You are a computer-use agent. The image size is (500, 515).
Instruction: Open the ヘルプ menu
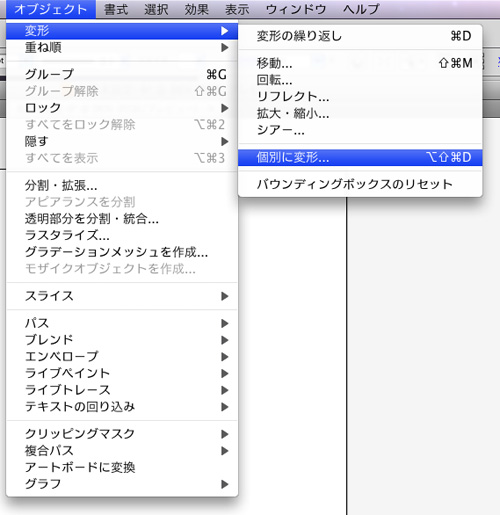pyautogui.click(x=362, y=9)
